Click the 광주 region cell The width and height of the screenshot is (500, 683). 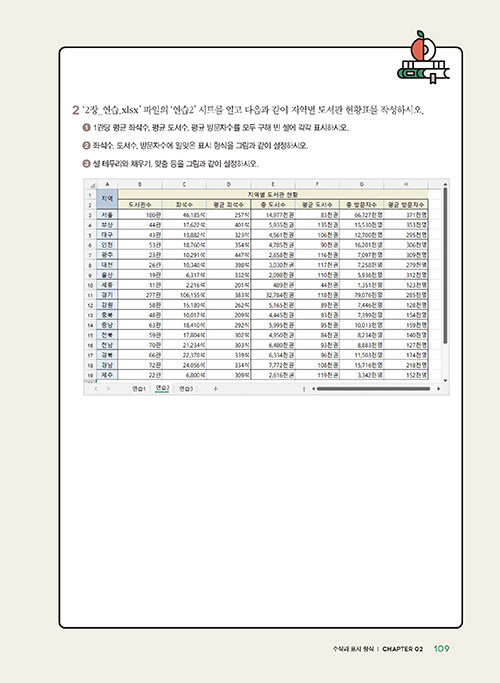(x=107, y=255)
